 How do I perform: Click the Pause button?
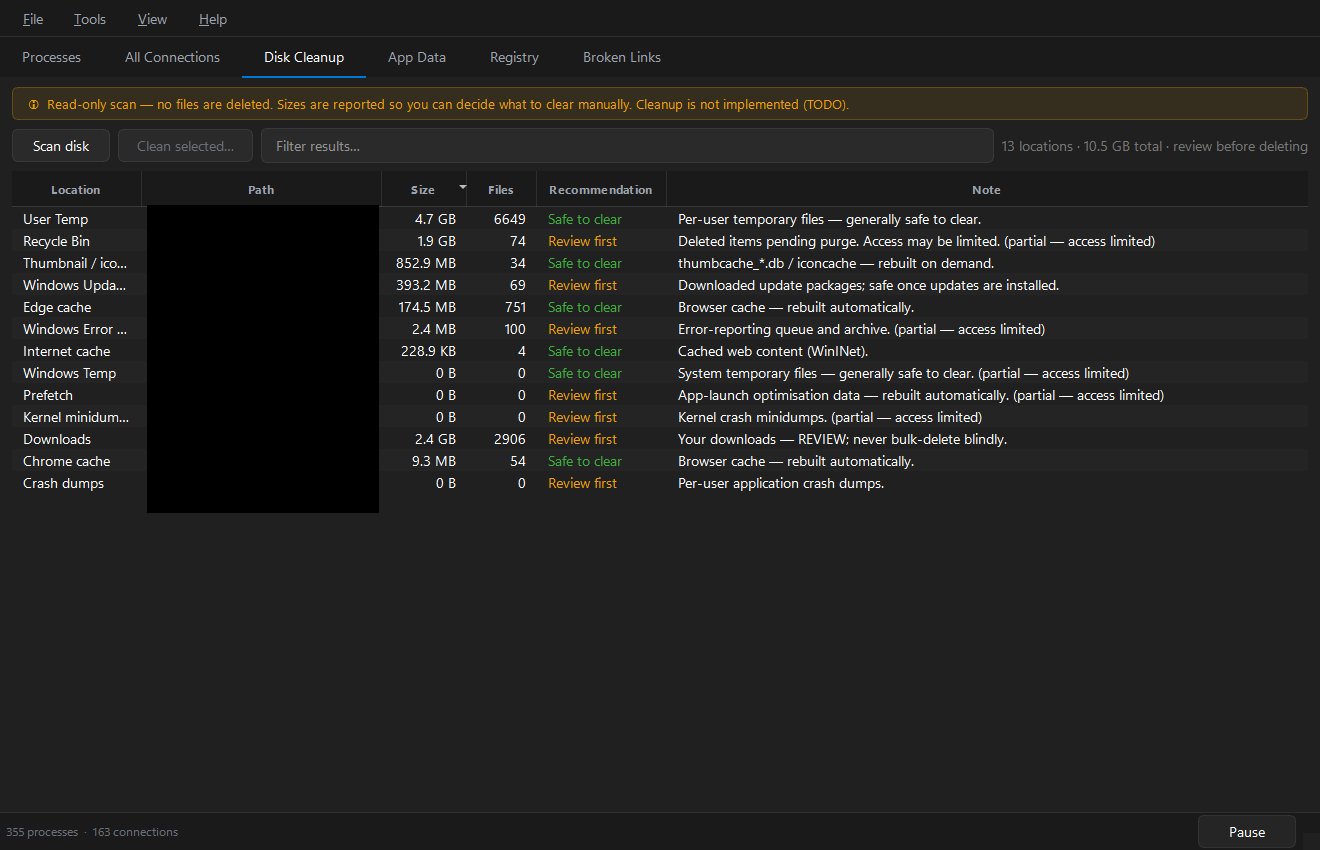coord(1247,832)
